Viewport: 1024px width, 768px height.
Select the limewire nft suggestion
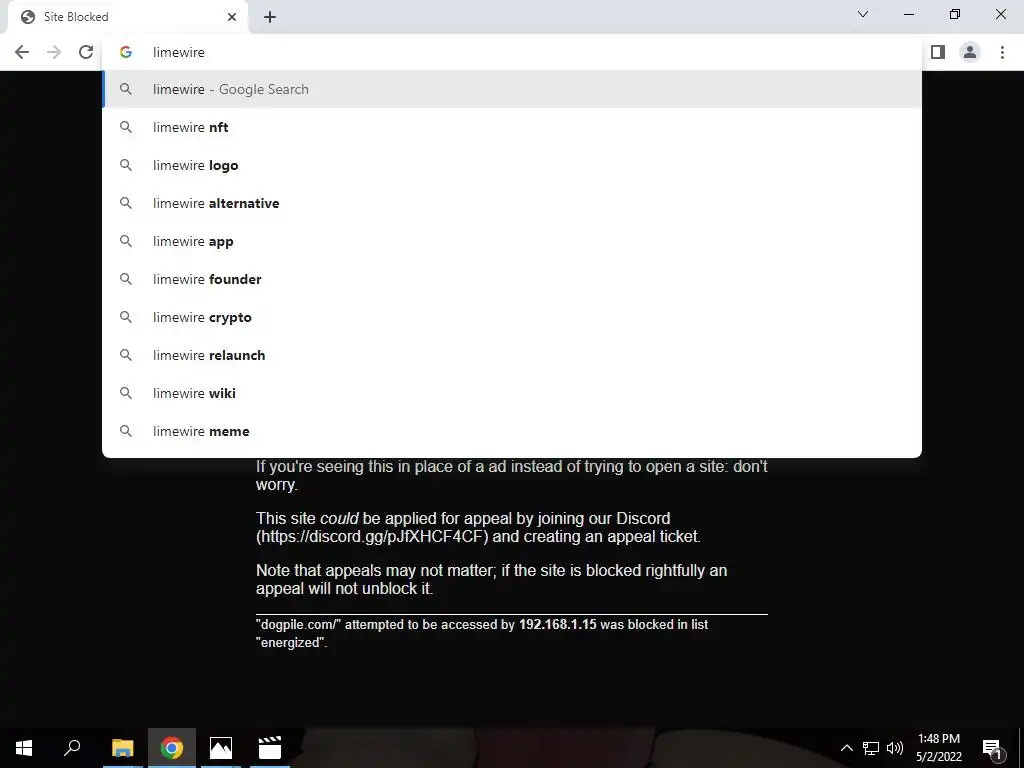point(512,127)
